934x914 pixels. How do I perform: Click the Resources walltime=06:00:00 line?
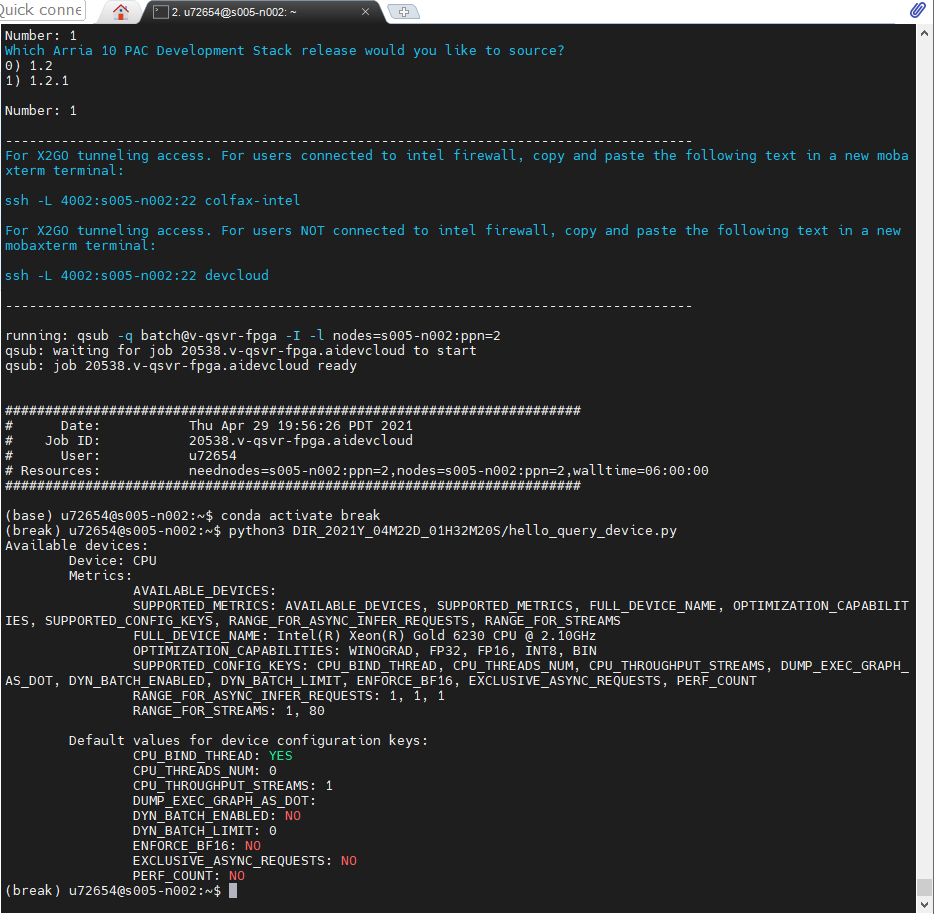coord(357,471)
